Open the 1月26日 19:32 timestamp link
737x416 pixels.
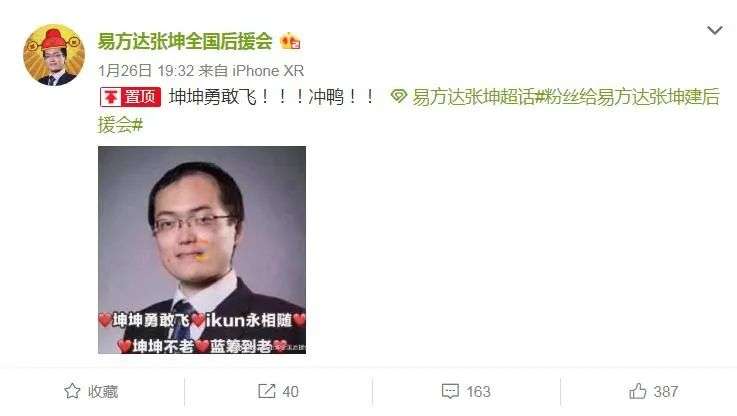click(146, 71)
